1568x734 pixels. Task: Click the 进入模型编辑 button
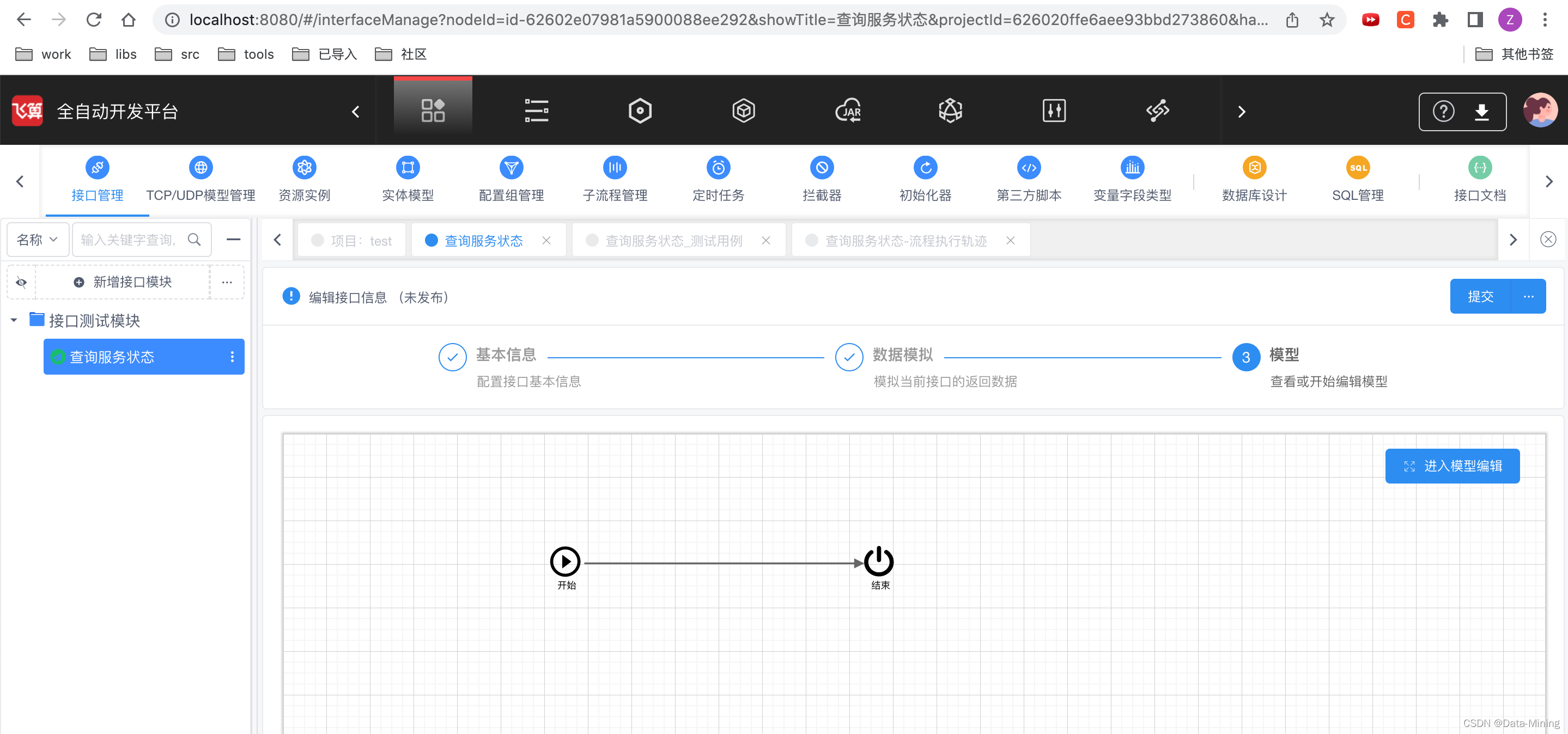(x=1452, y=466)
